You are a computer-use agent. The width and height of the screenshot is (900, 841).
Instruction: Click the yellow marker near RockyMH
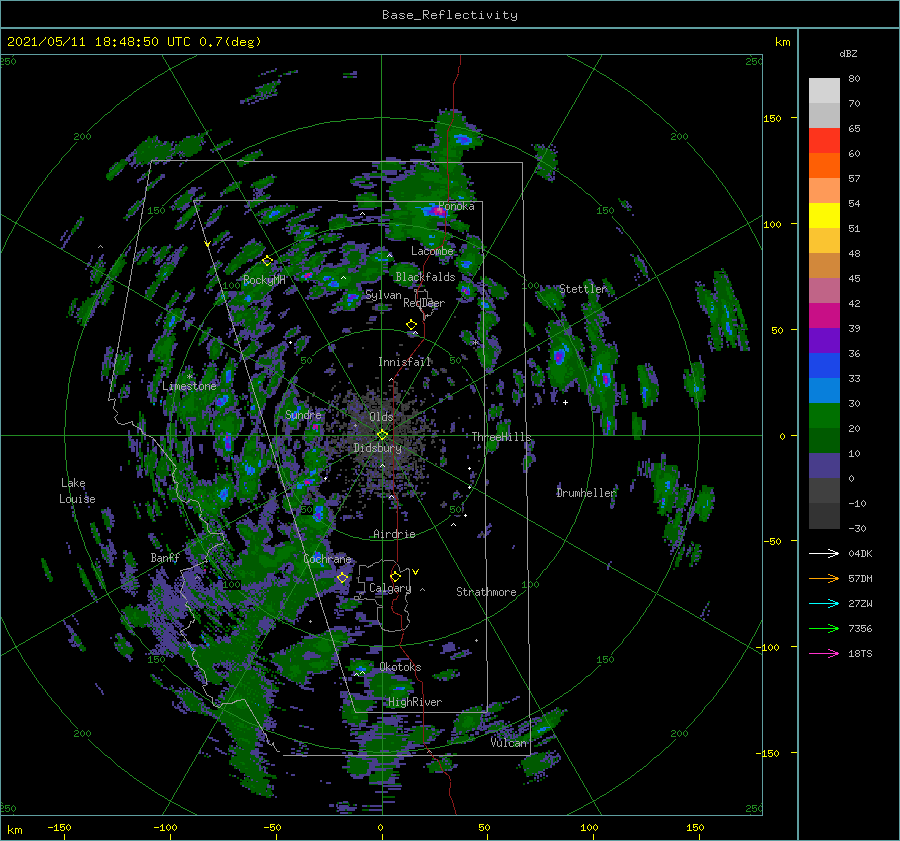(267, 261)
